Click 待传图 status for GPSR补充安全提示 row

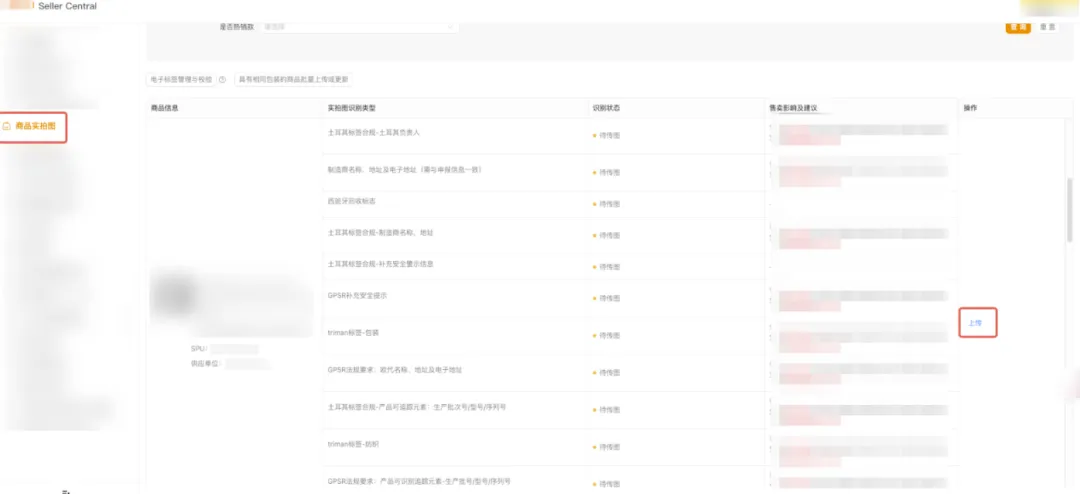(606, 298)
